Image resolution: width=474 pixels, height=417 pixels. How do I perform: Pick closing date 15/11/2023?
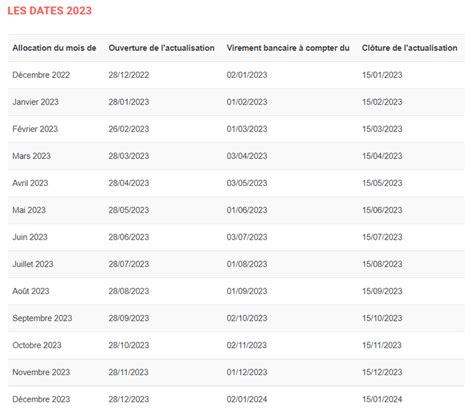pyautogui.click(x=382, y=345)
